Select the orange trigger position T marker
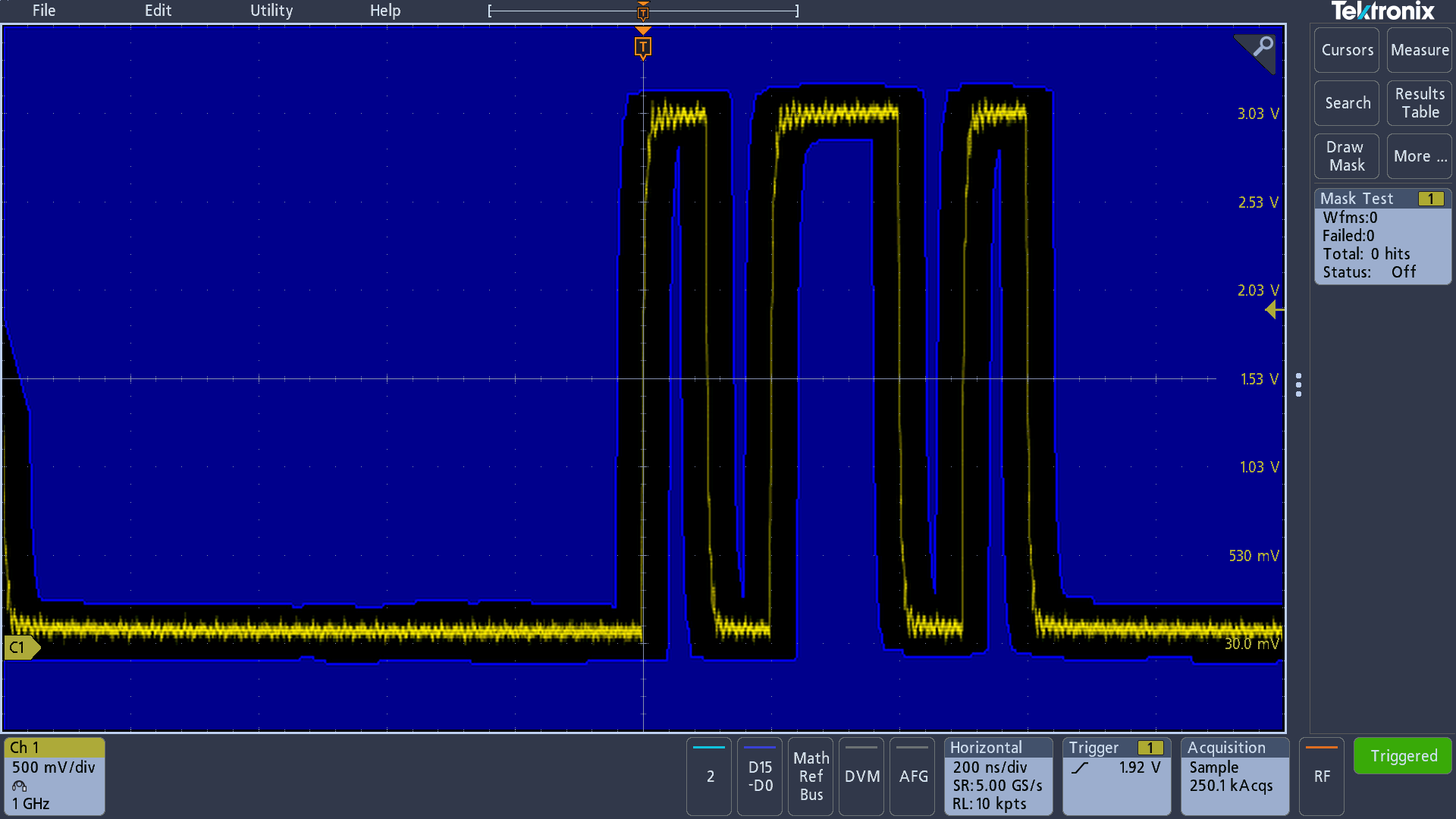1456x819 pixels. tap(643, 48)
